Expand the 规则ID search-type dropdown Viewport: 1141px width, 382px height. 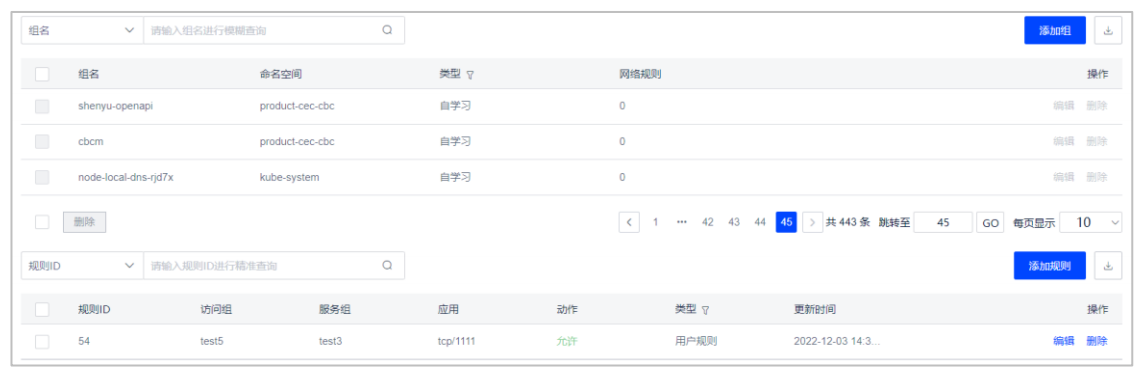[82, 266]
